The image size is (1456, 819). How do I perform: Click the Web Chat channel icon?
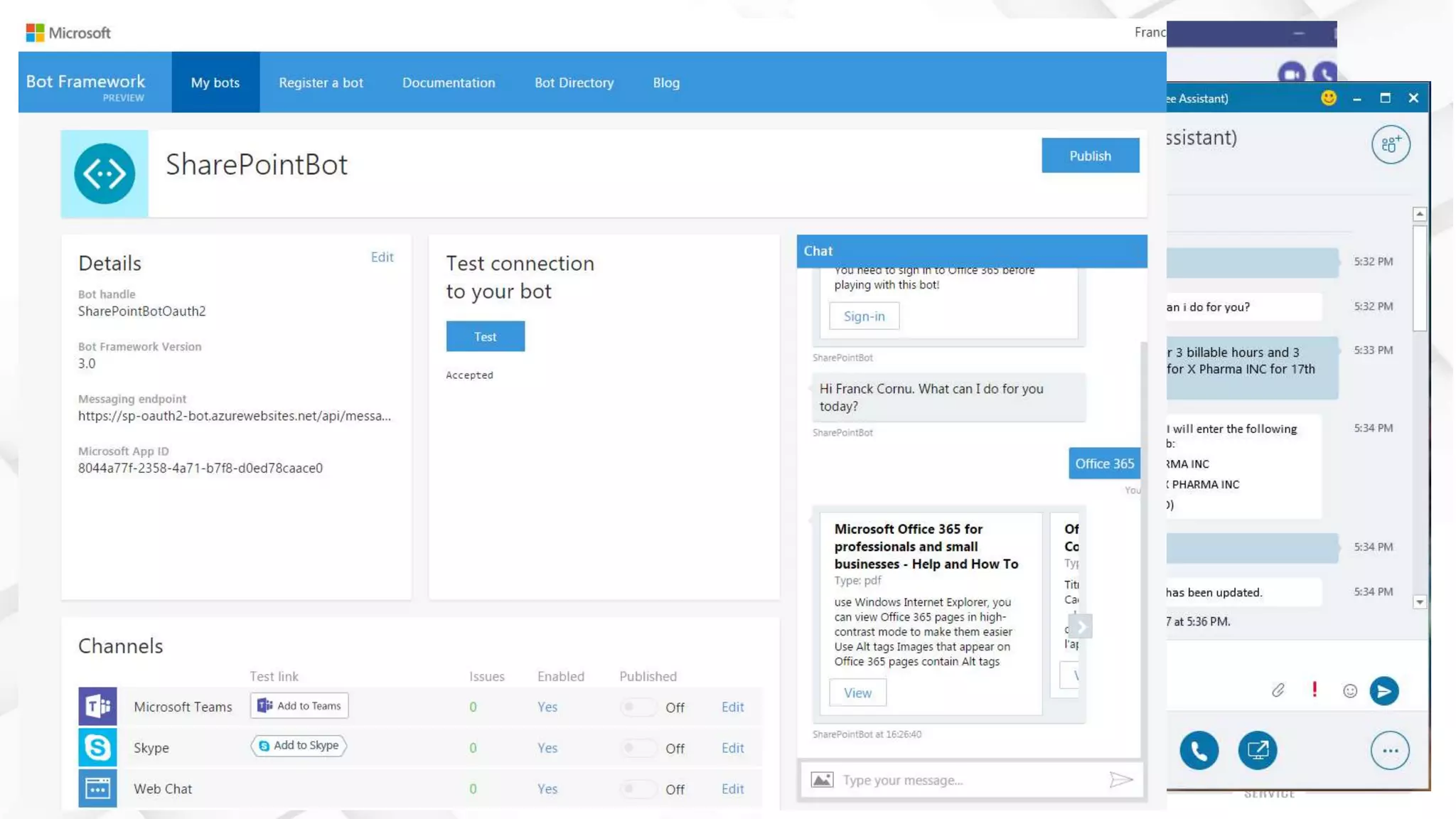click(x=97, y=788)
